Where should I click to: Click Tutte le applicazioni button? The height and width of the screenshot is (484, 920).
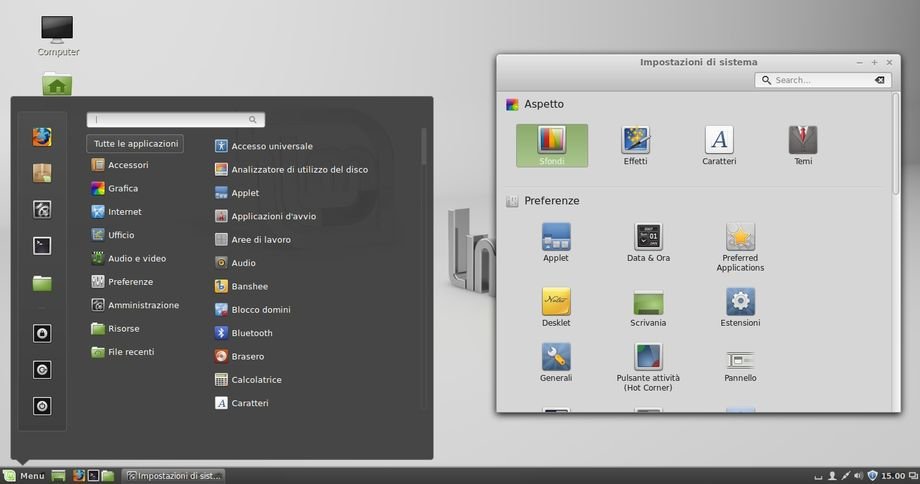(135, 143)
